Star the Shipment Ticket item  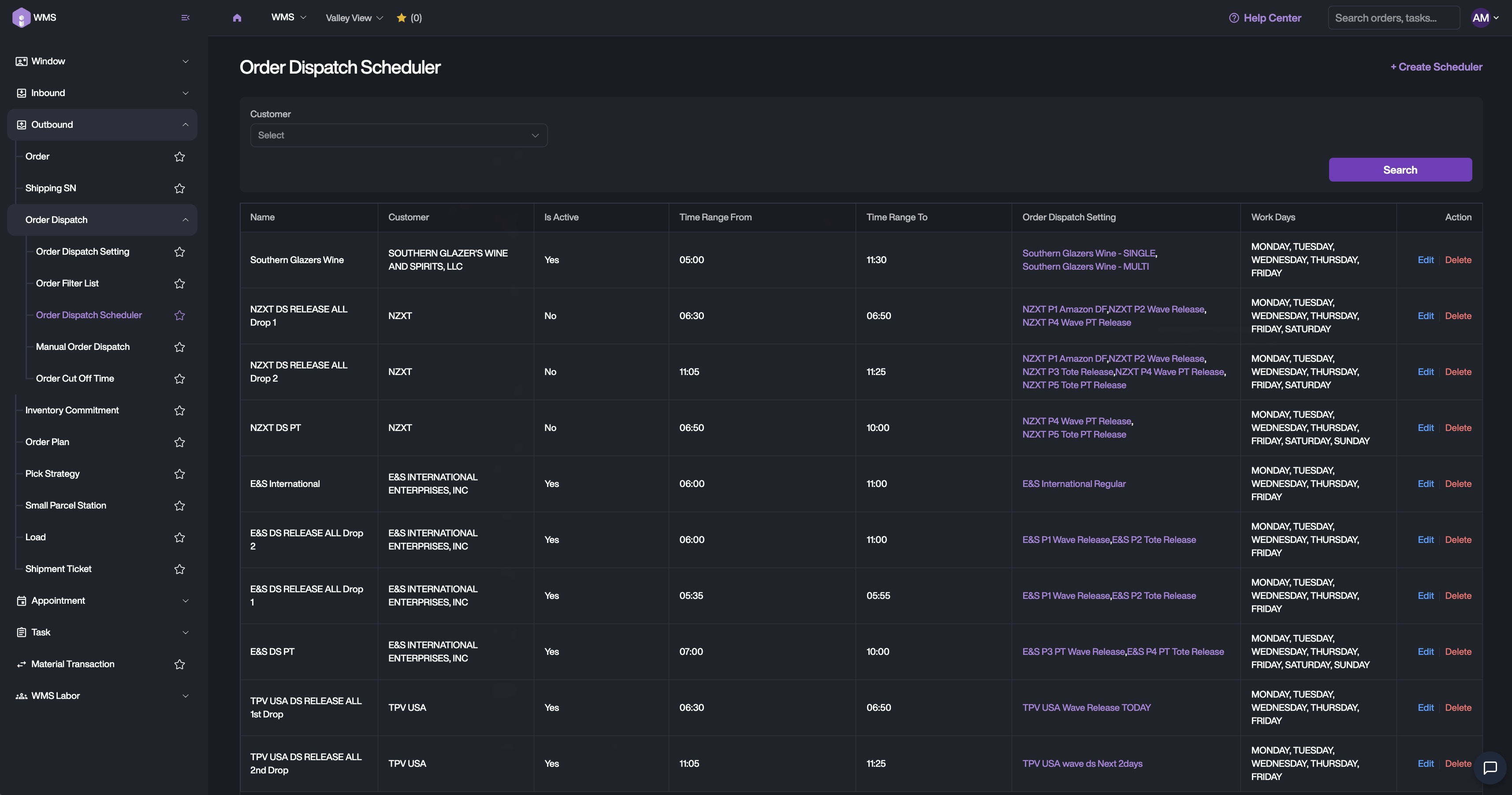pyautogui.click(x=179, y=568)
